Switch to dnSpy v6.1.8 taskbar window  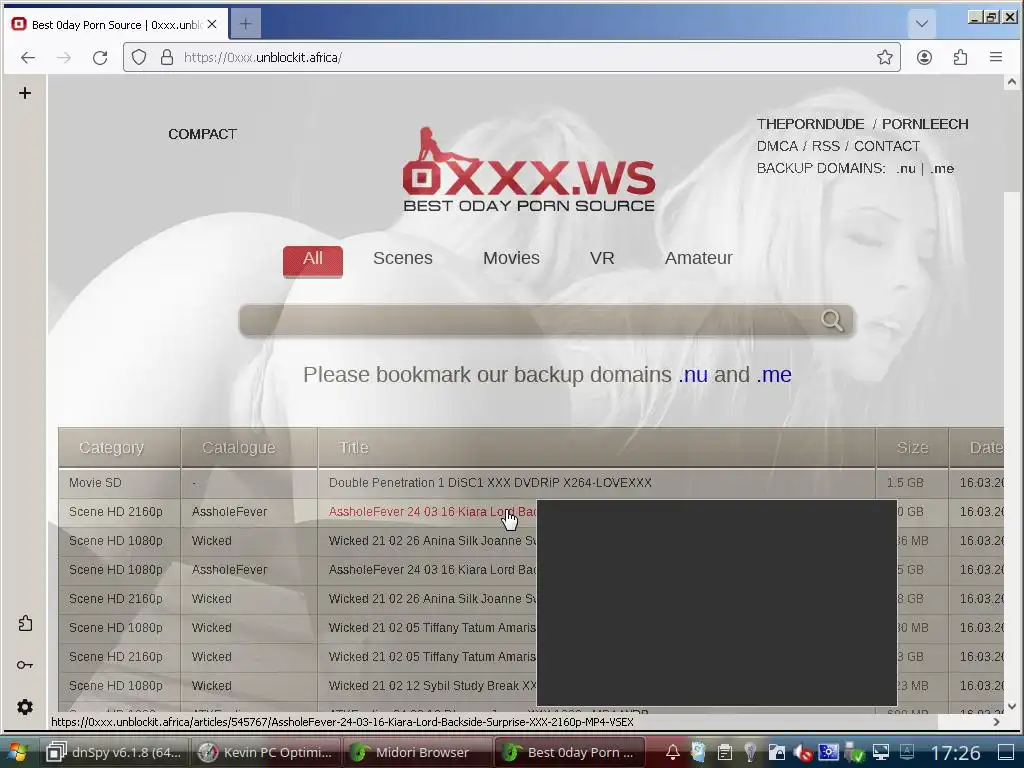[x=115, y=752]
